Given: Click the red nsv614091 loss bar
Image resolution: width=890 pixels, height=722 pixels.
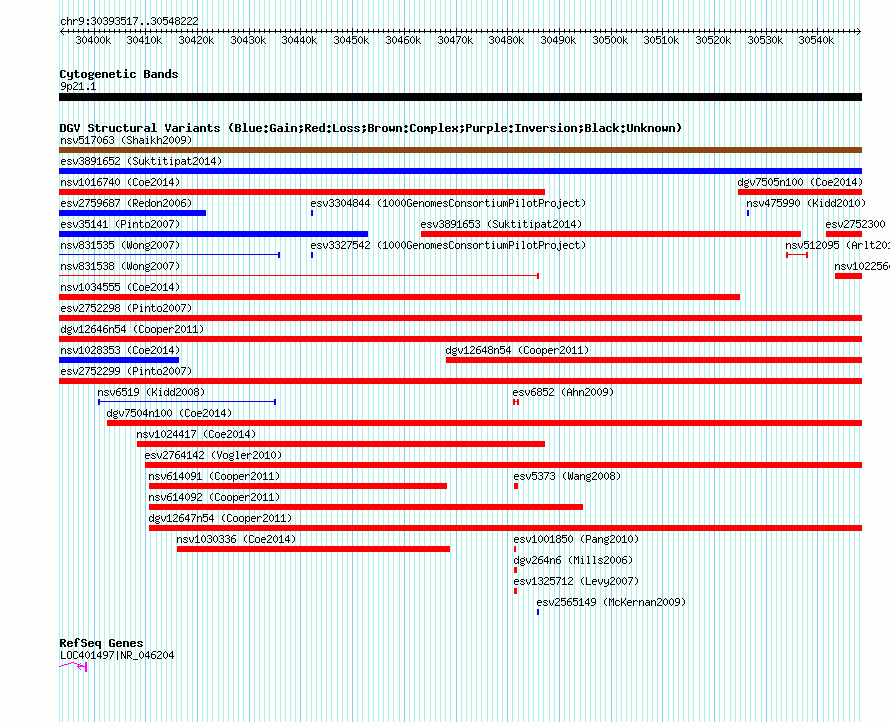Looking at the screenshot, I should 298,486.
